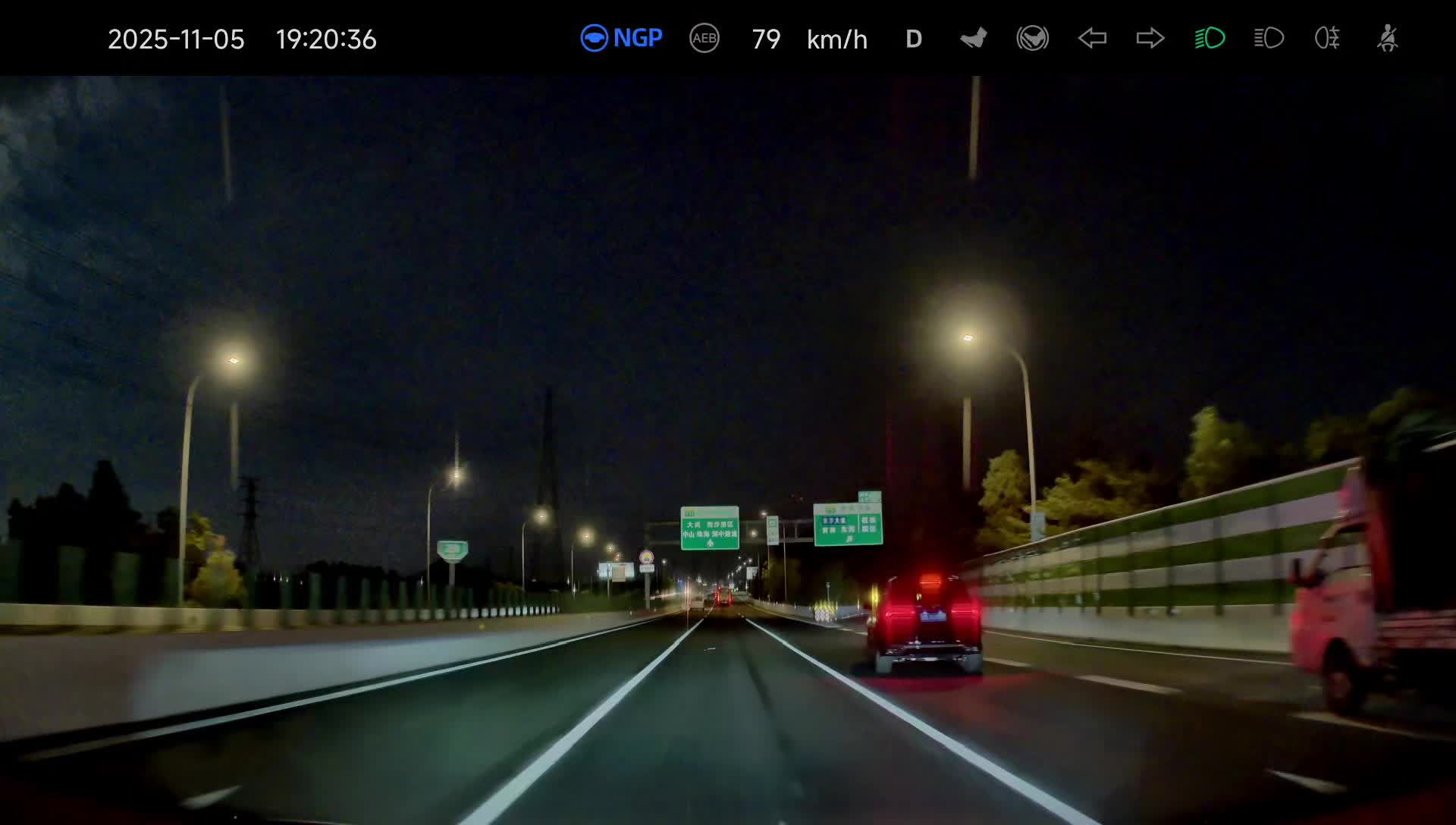Click the right turn signal arrow

pyautogui.click(x=1150, y=38)
